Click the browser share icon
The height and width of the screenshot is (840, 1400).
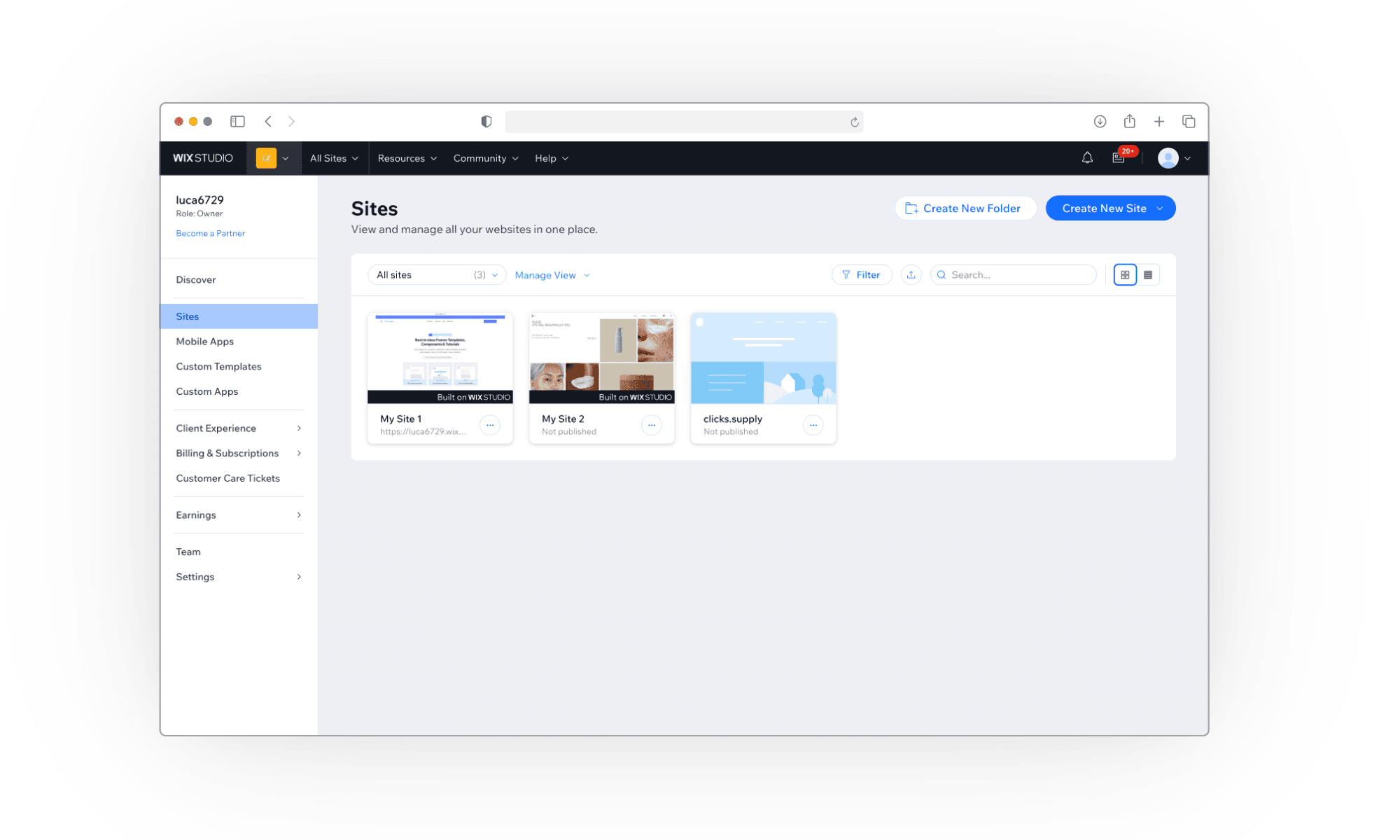pyautogui.click(x=1129, y=122)
